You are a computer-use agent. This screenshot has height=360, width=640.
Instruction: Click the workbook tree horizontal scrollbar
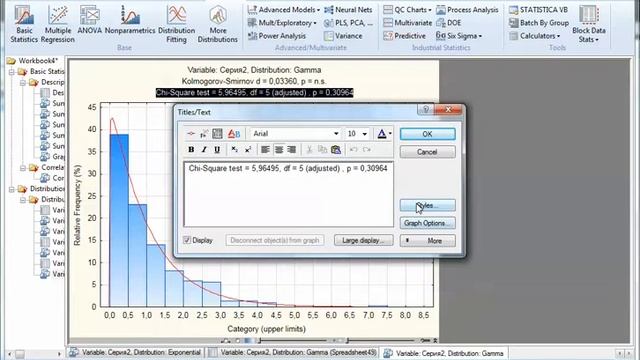[x=35, y=353]
